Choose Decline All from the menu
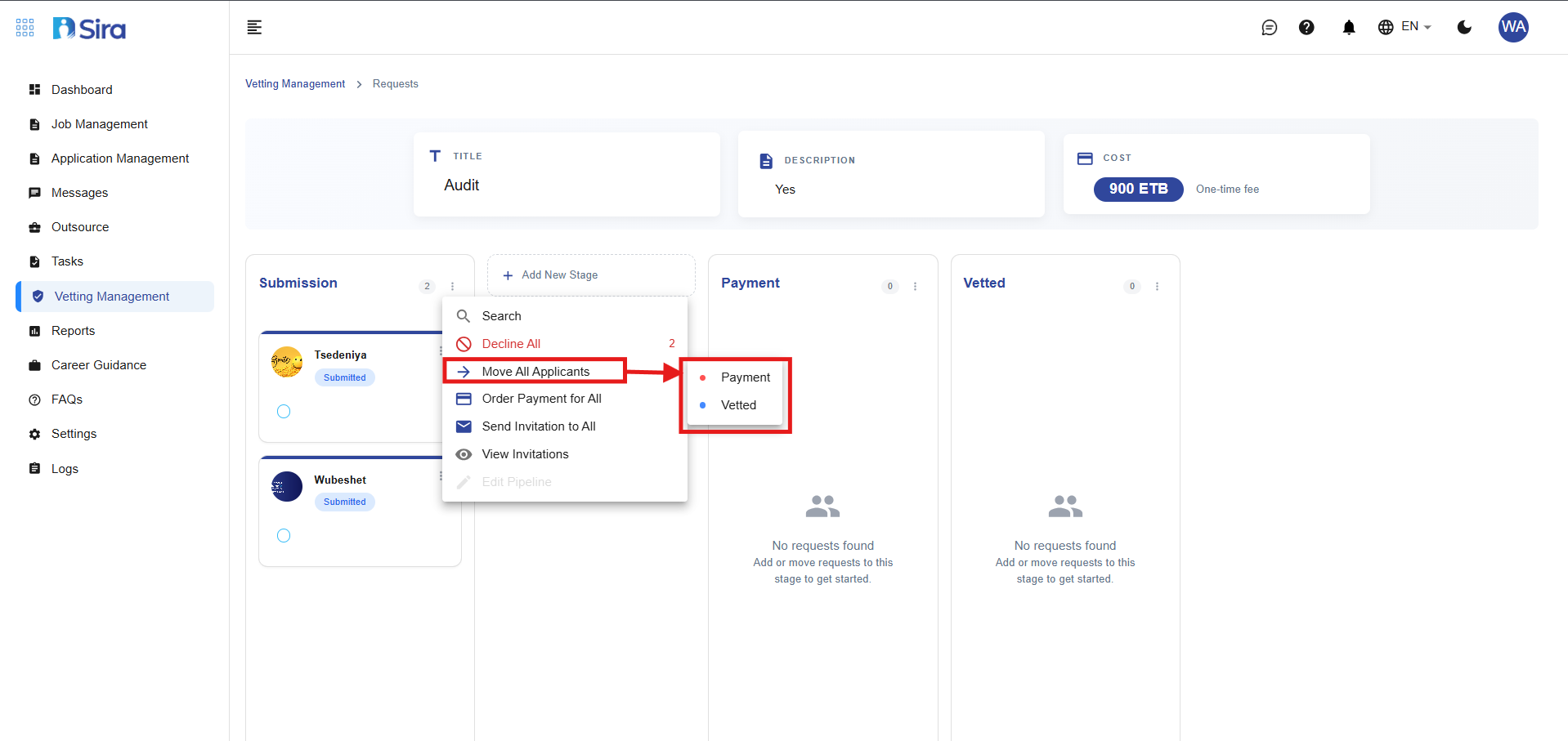The image size is (1568, 741). [511, 344]
